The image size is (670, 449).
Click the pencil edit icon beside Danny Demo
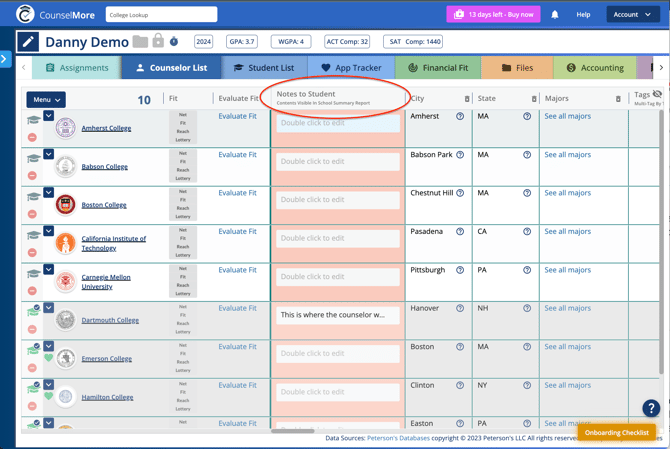coord(28,42)
